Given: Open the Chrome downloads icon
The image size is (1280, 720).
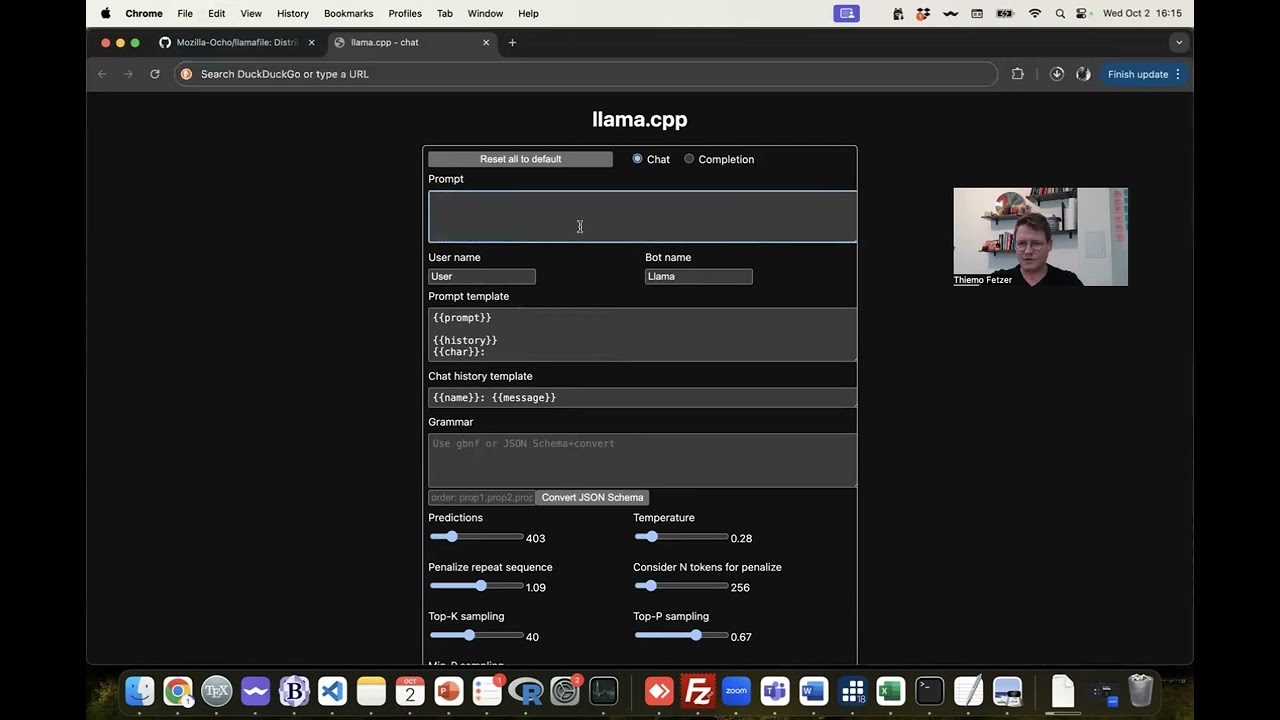Looking at the screenshot, I should pos(1057,74).
